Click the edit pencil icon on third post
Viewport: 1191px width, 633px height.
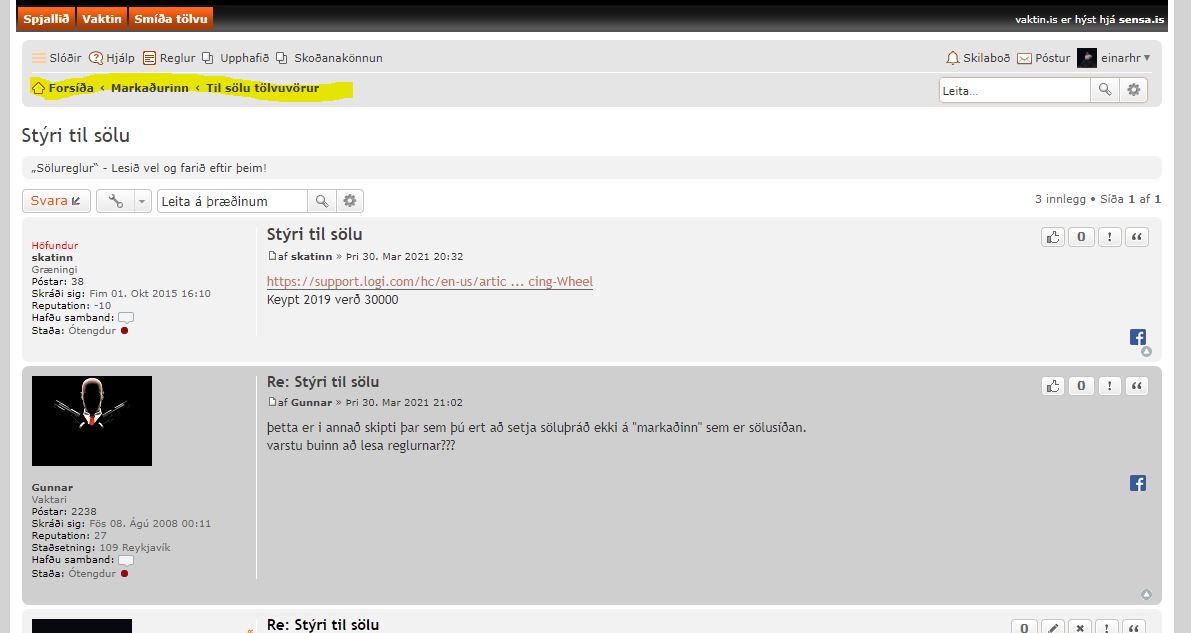[x=1052, y=628]
